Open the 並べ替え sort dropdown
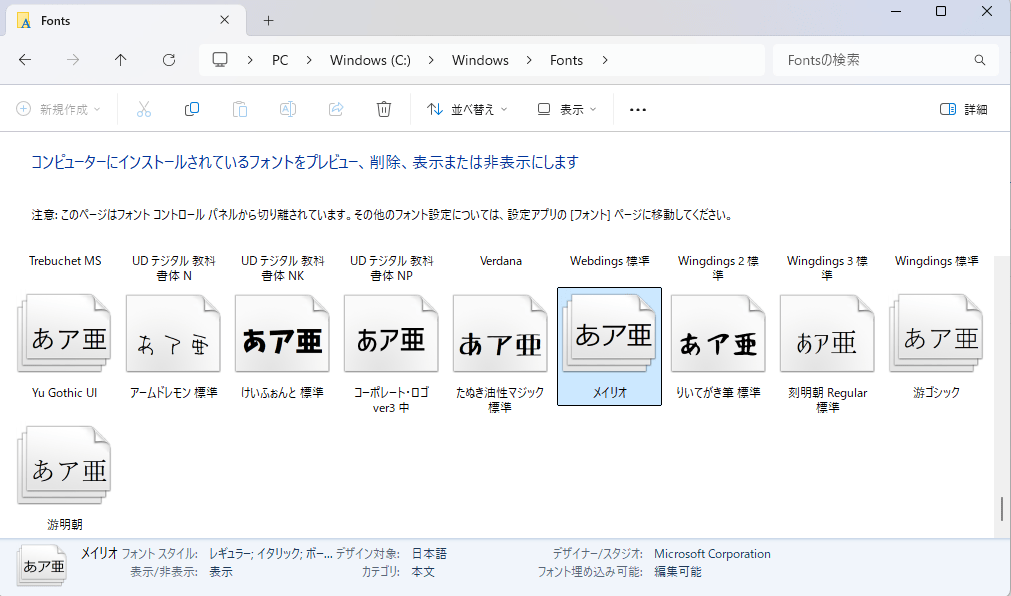1011x596 pixels. pos(467,110)
